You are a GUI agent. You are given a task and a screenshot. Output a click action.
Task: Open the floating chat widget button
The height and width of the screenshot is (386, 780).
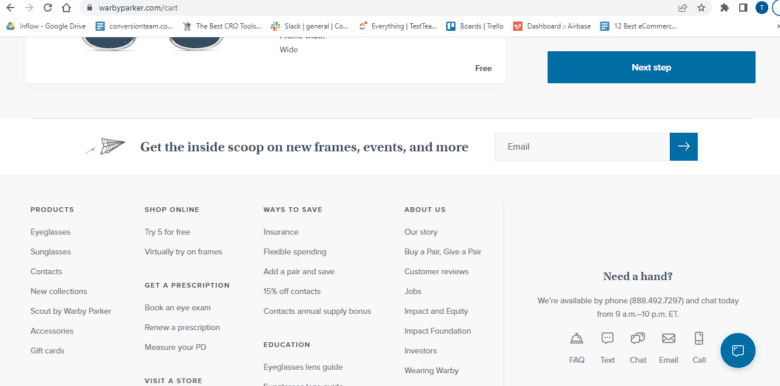(x=738, y=351)
